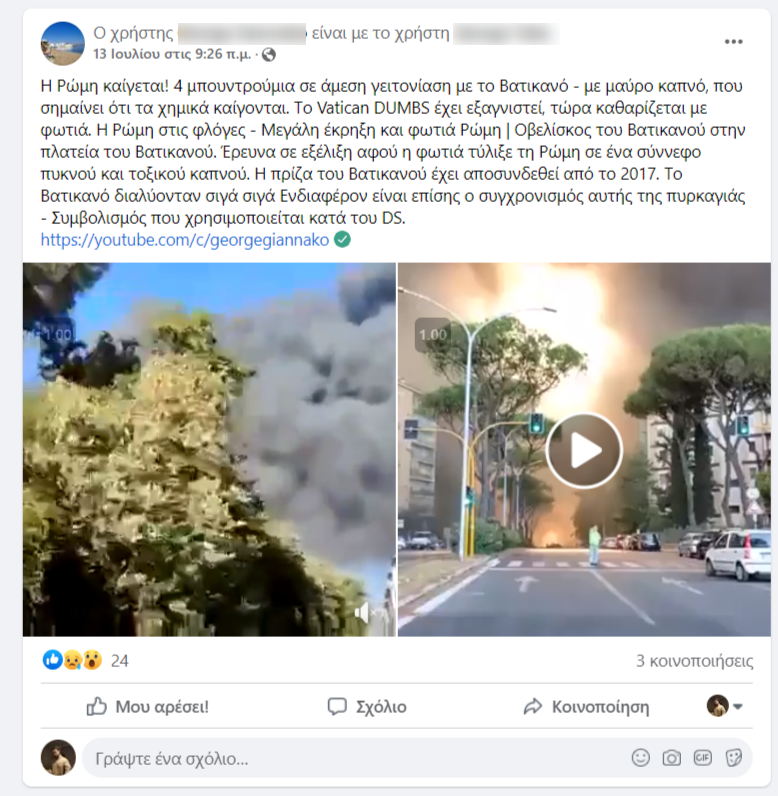
Task: Open the post author's profile picture
Action: point(62,43)
